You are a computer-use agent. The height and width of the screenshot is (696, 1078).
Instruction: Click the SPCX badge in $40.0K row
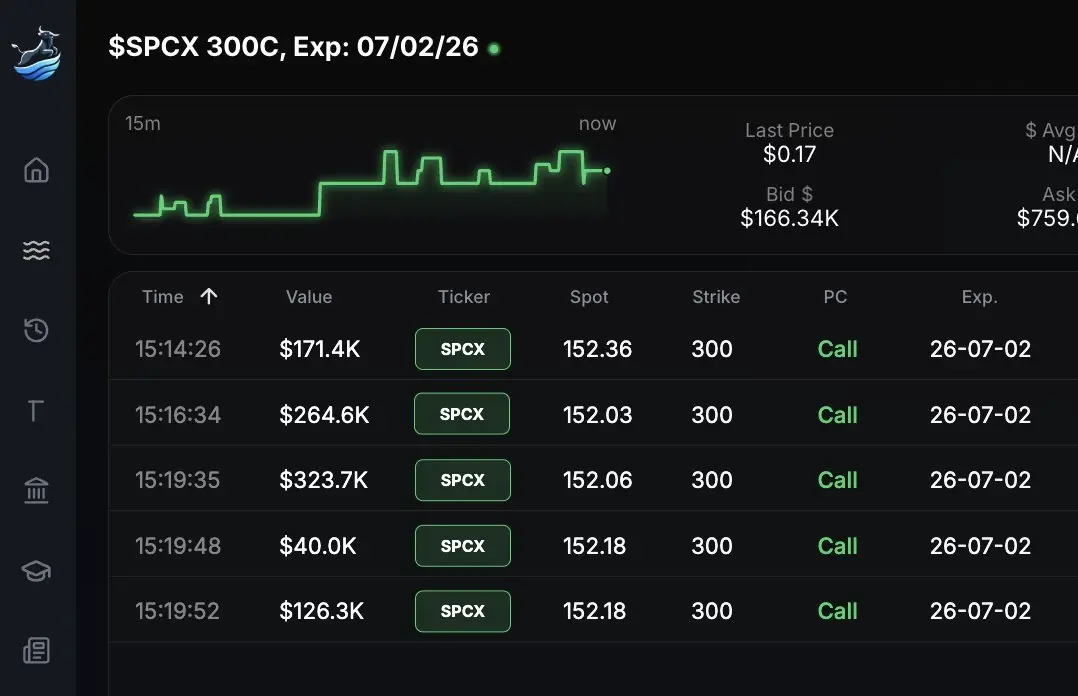pyautogui.click(x=463, y=545)
